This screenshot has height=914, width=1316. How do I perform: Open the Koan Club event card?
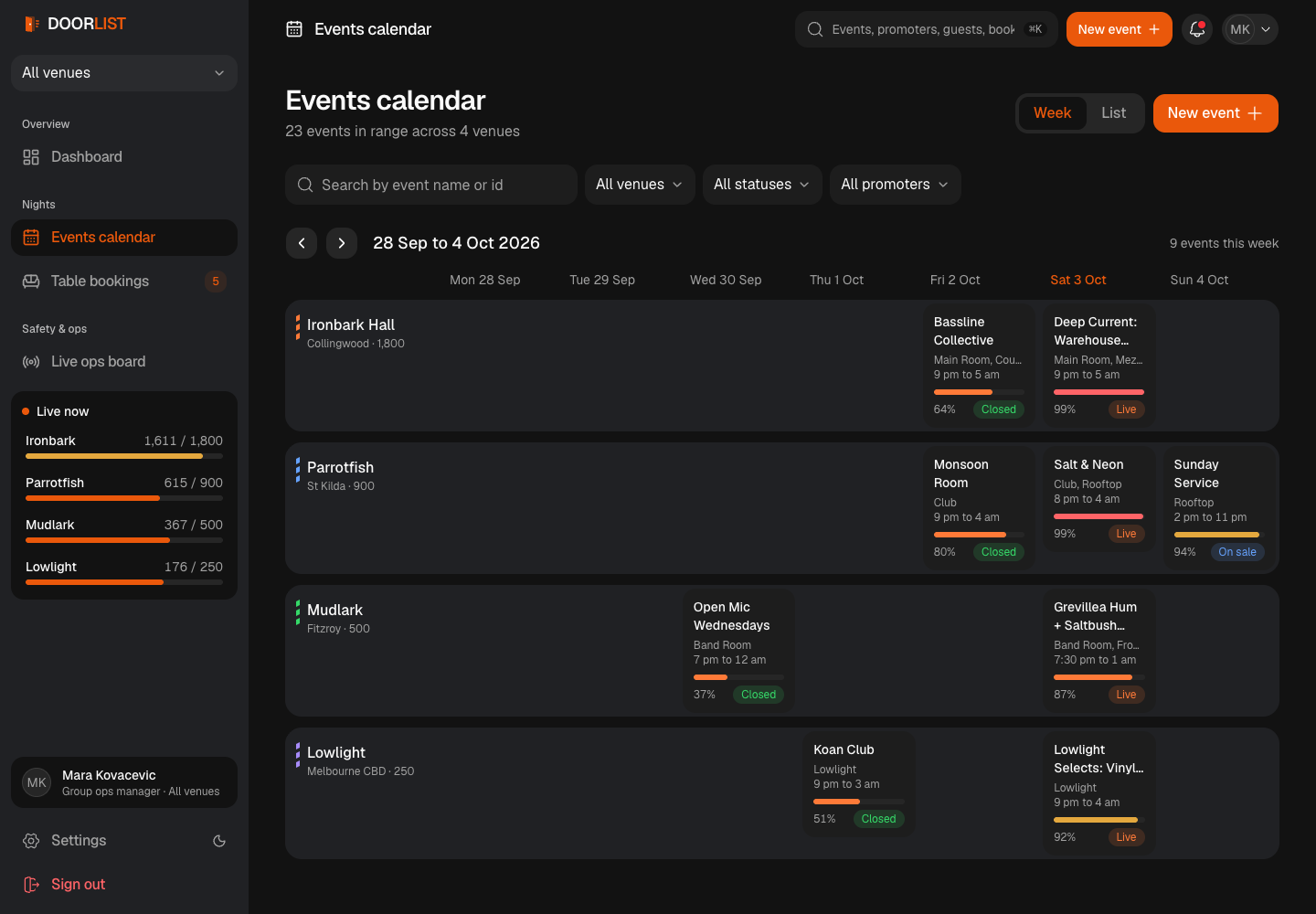click(859, 784)
